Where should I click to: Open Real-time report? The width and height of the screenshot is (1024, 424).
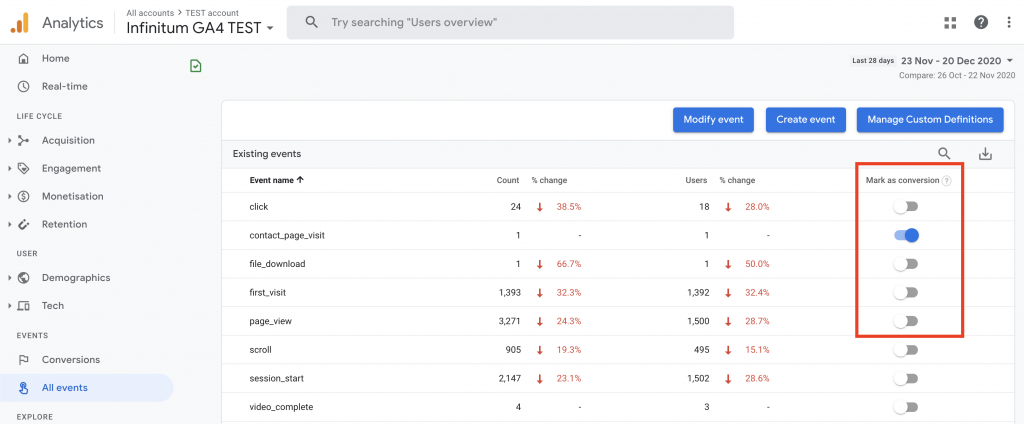point(65,86)
